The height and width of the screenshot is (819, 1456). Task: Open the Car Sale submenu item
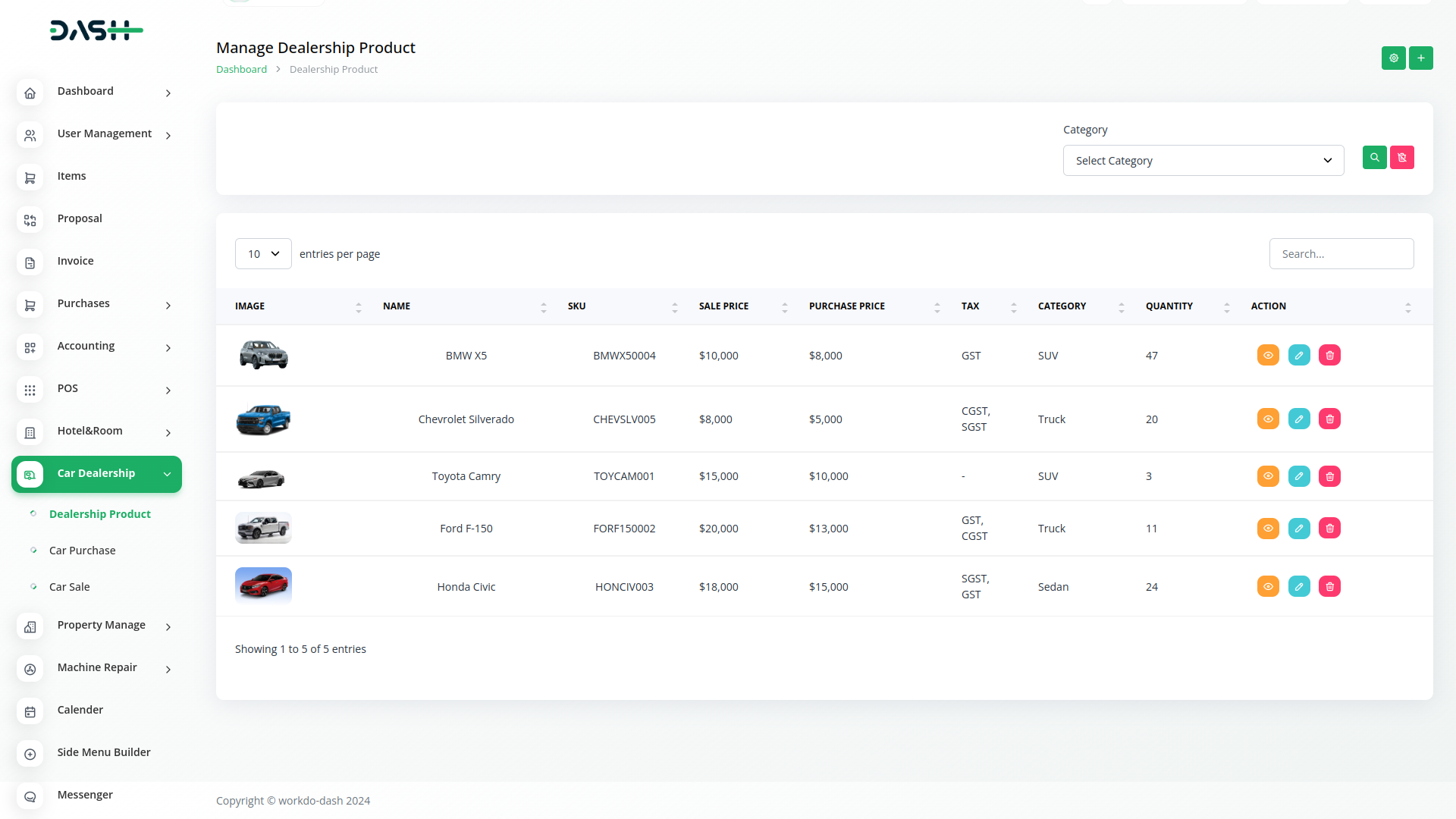(69, 587)
